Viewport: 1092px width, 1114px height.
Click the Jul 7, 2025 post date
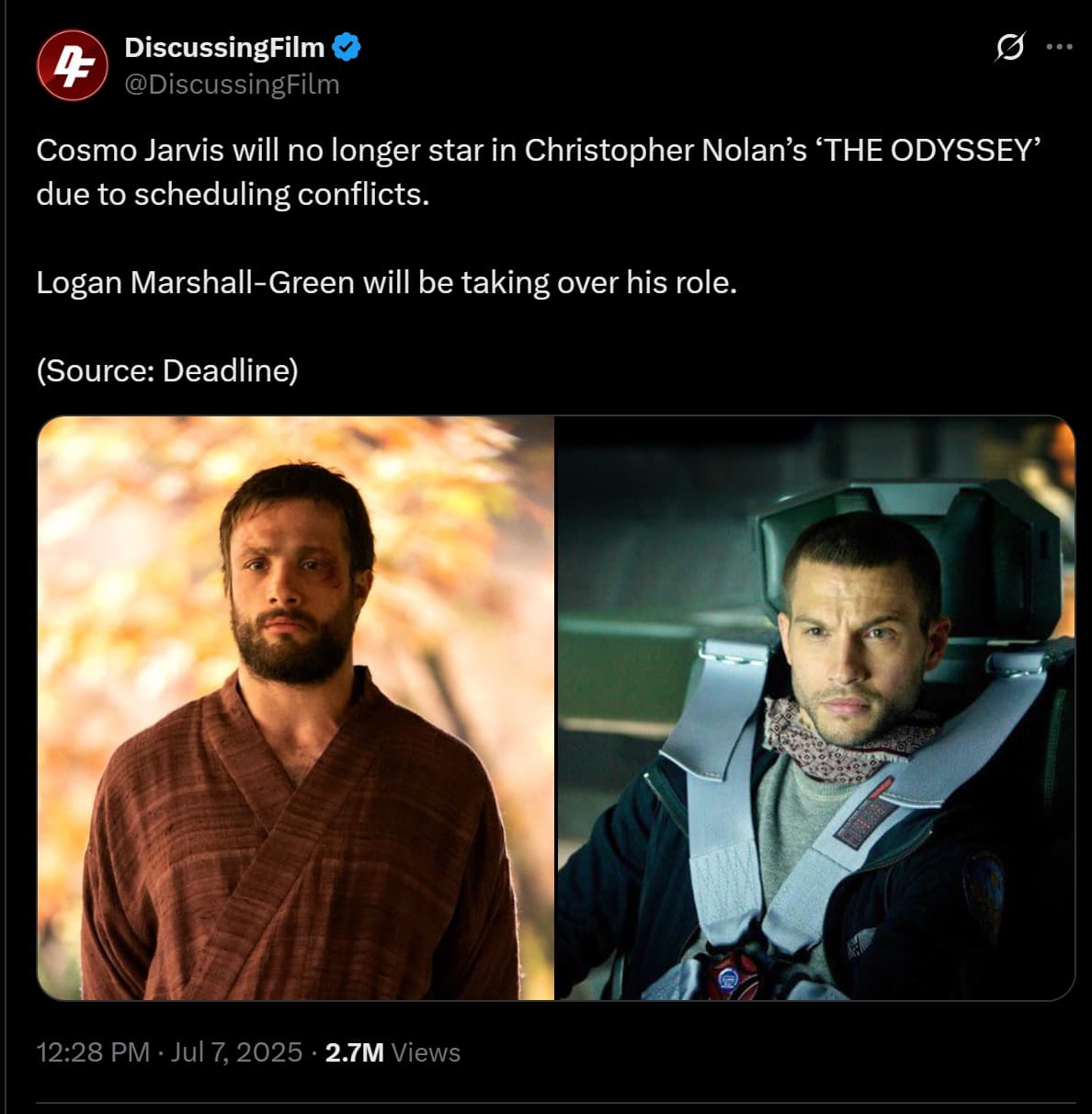click(236, 1051)
